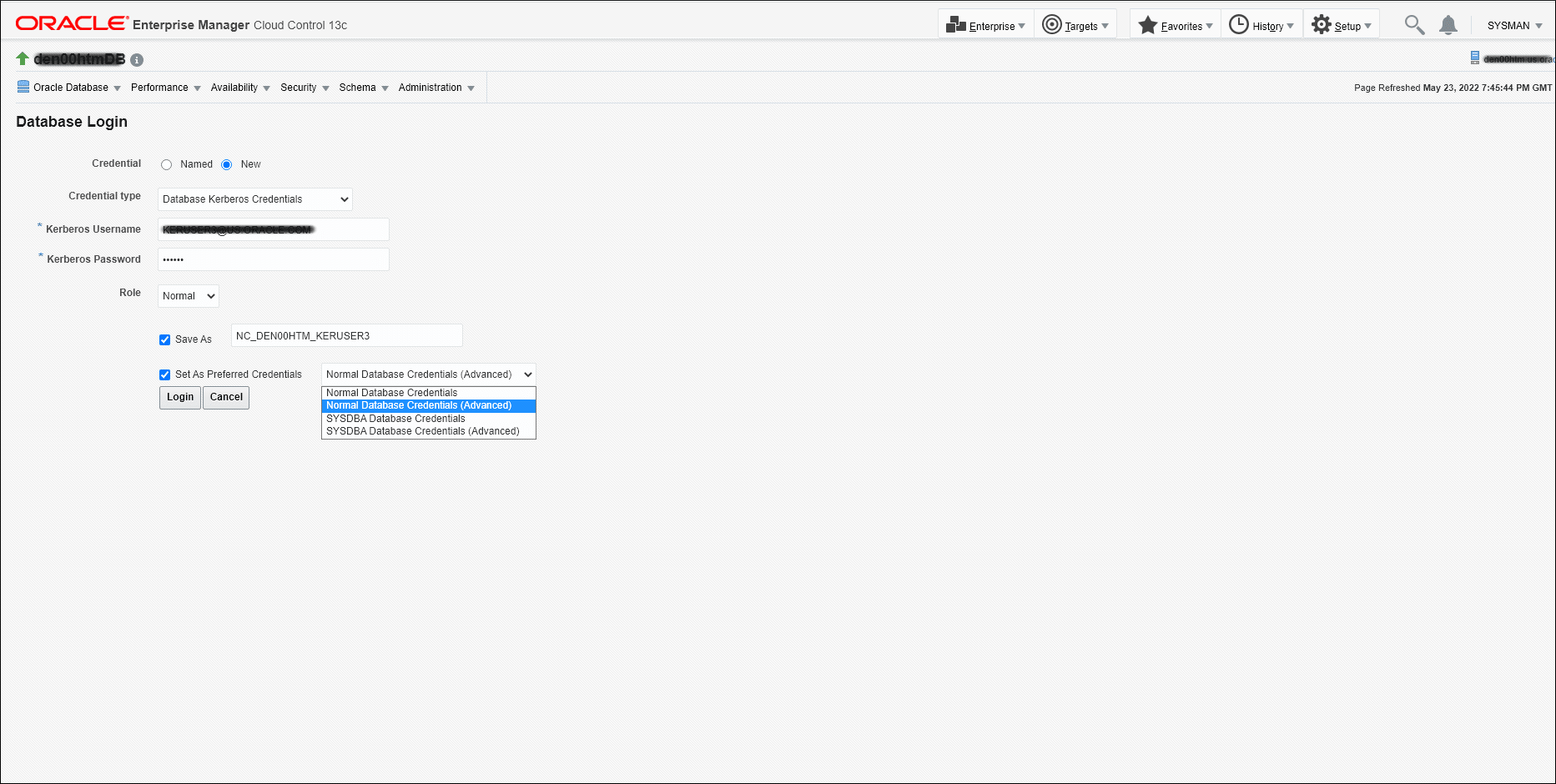The image size is (1556, 784).
Task: Select the Named credential radio button
Action: (x=166, y=164)
